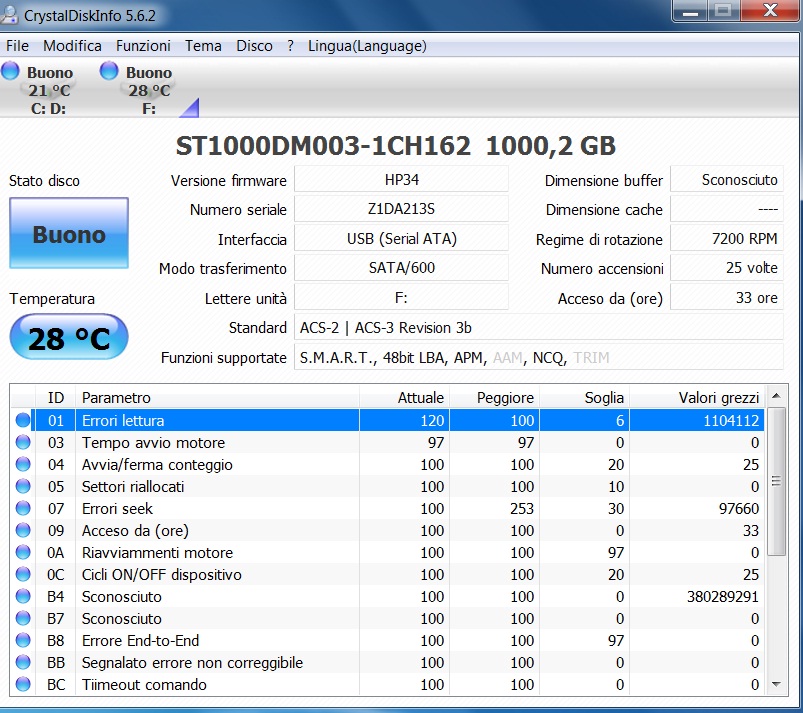Click the status icon of row 07 Errori seek
803x713 pixels.
pyautogui.click(x=23, y=508)
